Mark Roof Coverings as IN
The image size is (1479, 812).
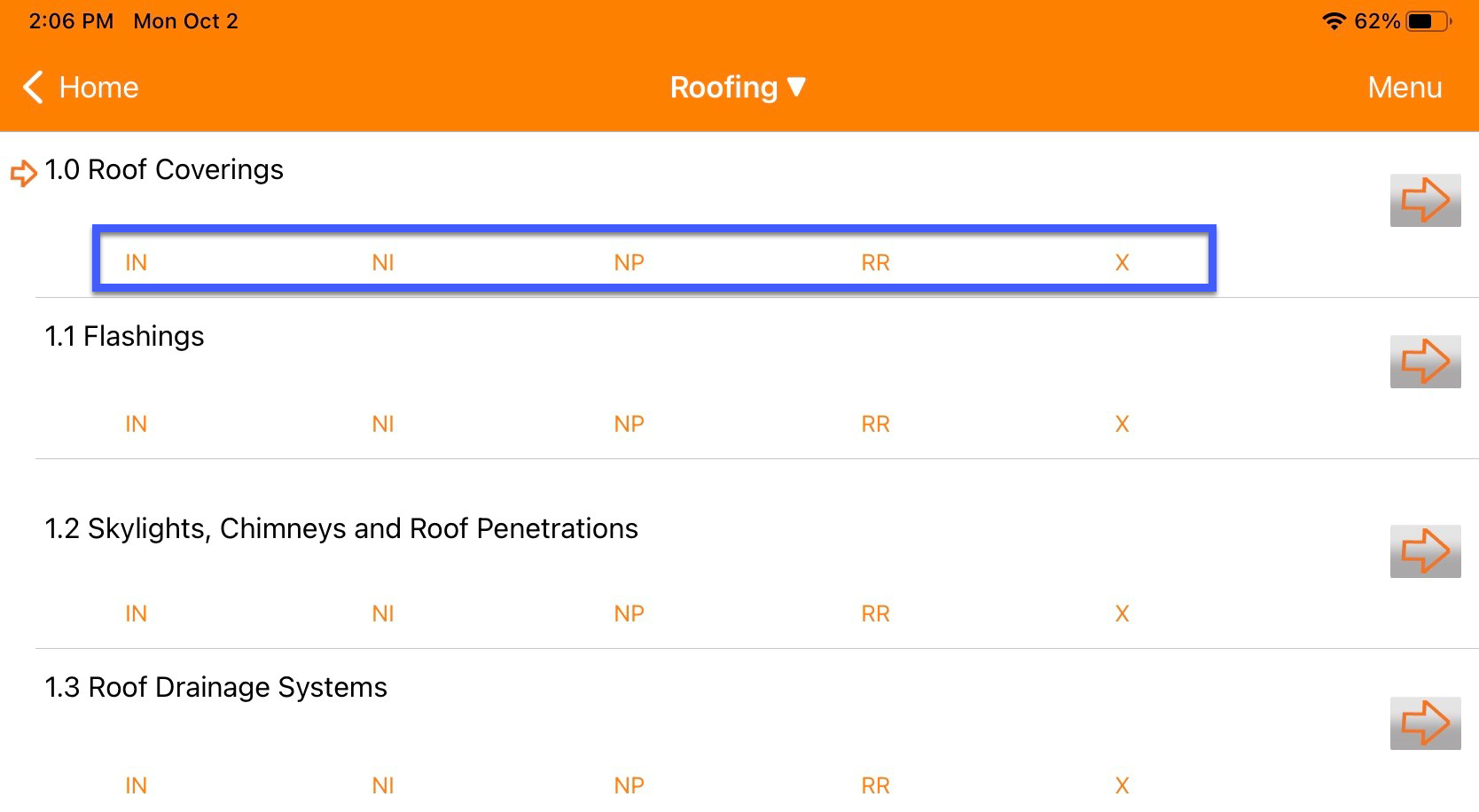tap(135, 262)
